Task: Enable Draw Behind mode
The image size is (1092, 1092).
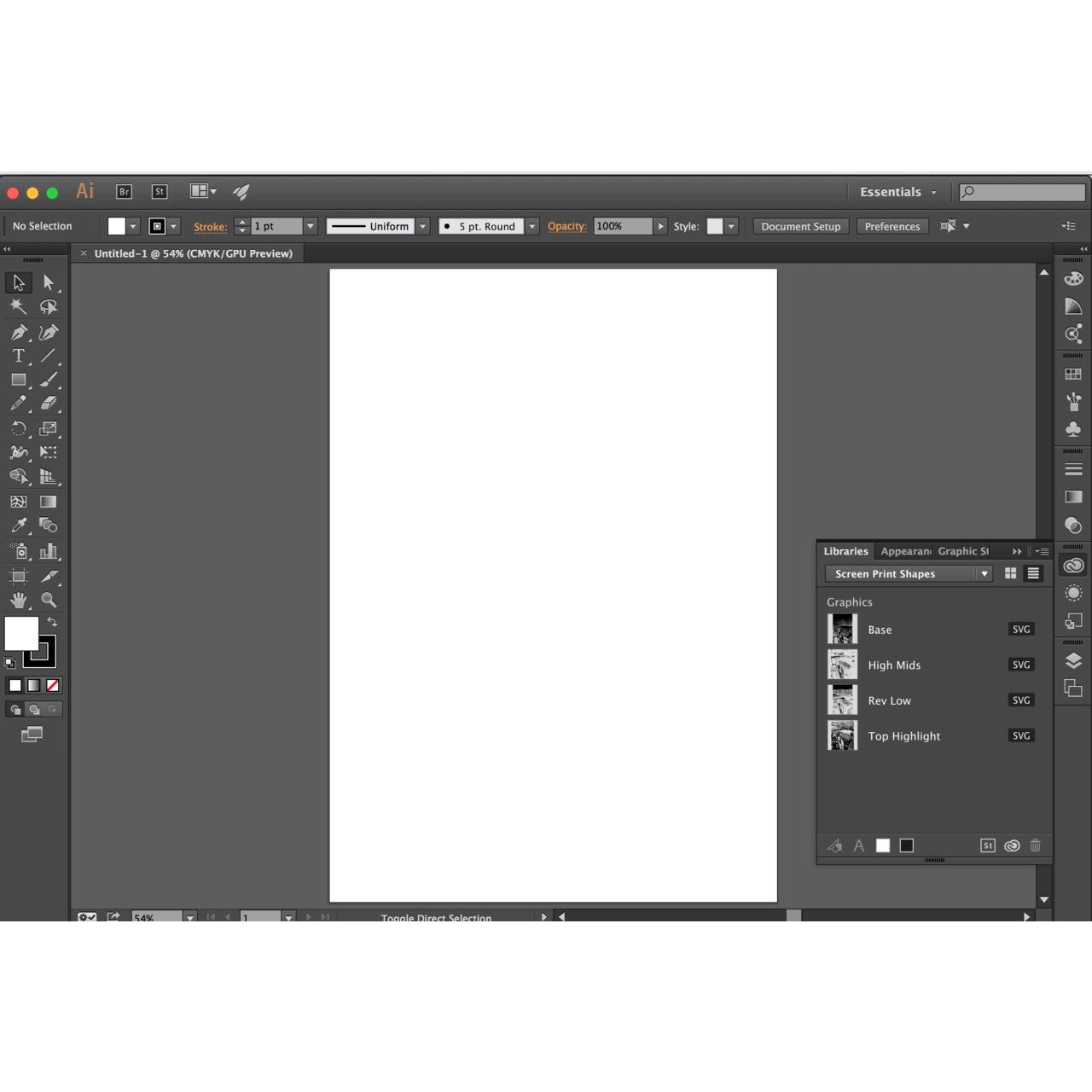Action: [x=33, y=709]
